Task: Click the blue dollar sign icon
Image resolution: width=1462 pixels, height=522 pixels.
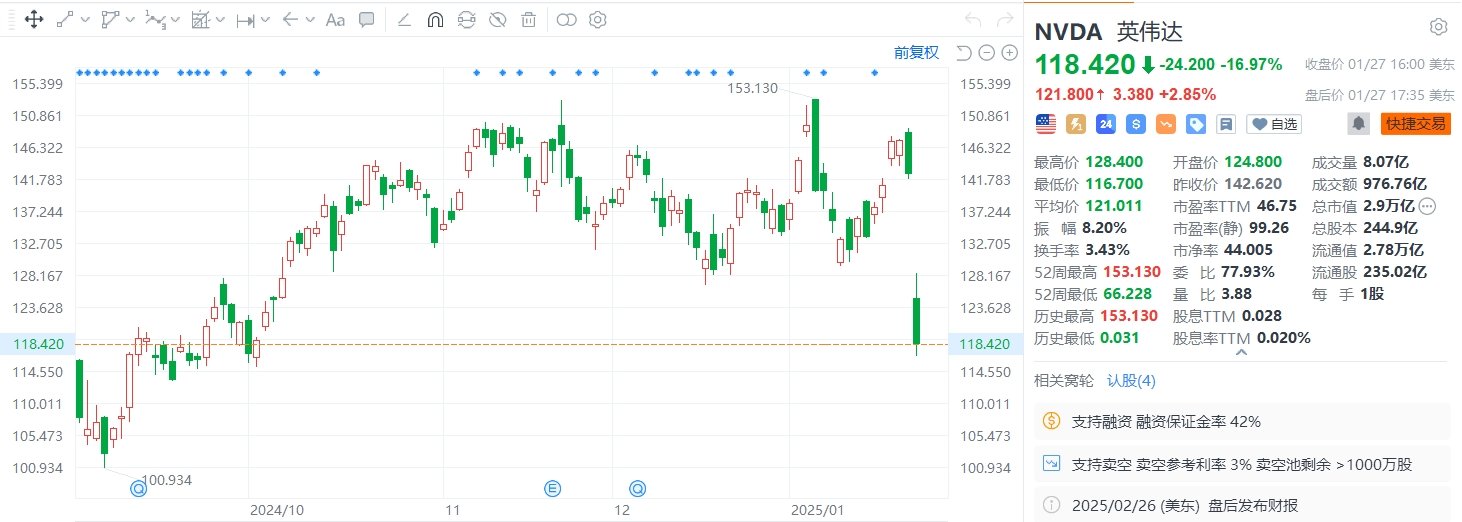Action: pyautogui.click(x=1136, y=124)
